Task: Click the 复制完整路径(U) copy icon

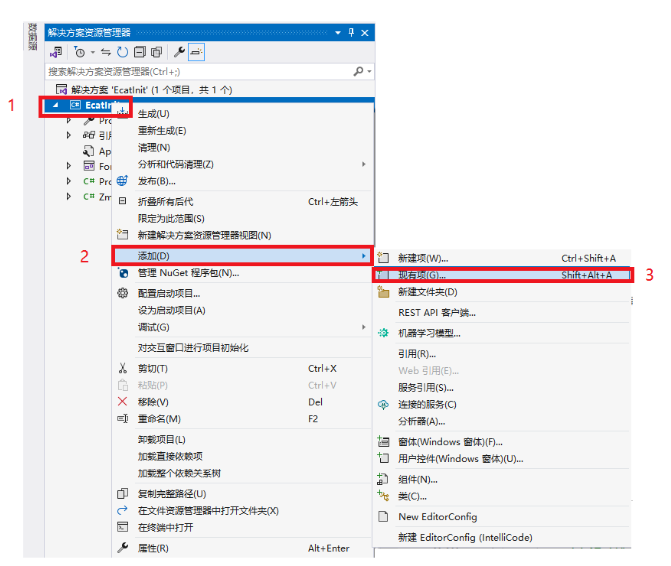Action: 122,494
